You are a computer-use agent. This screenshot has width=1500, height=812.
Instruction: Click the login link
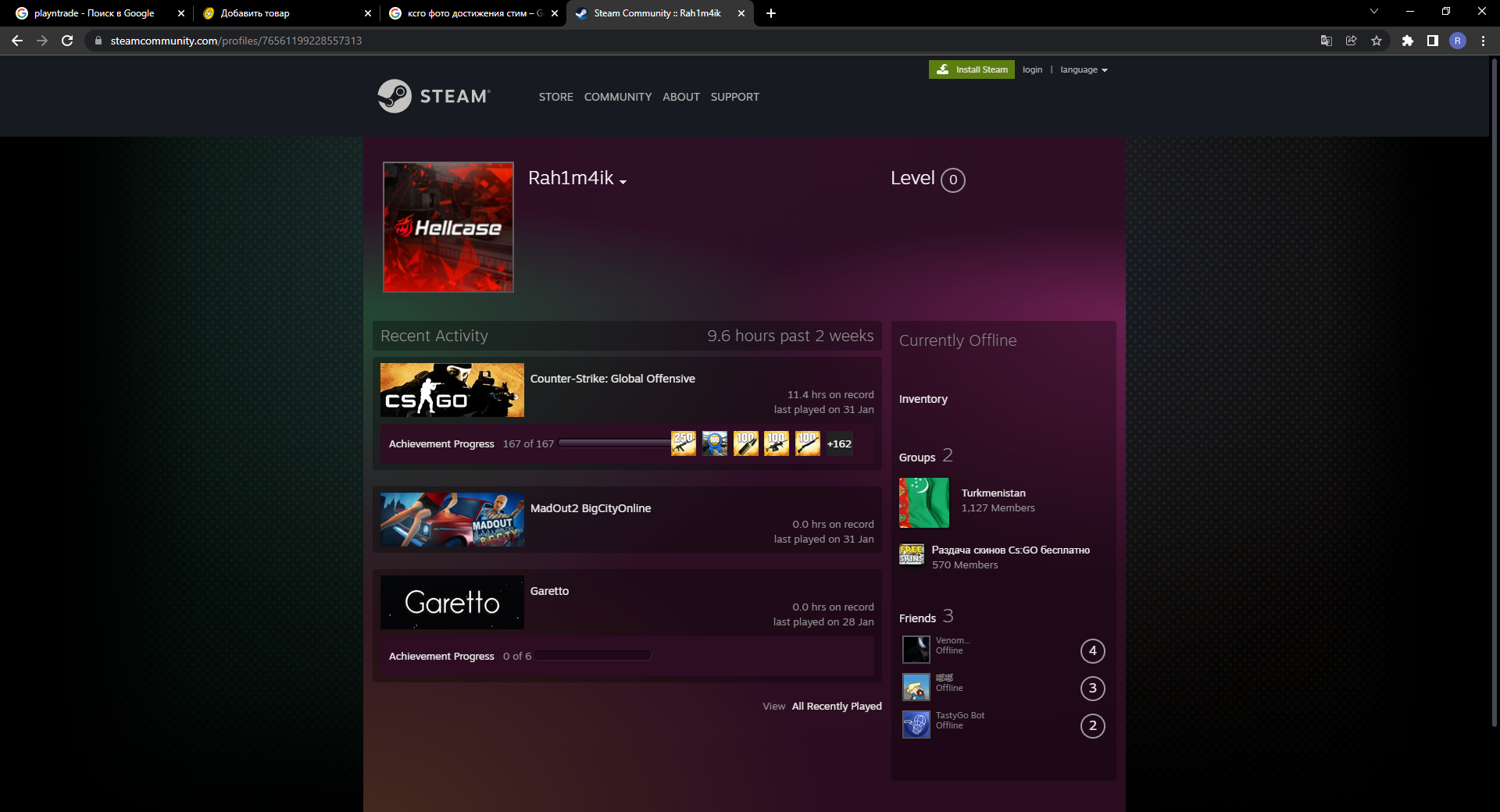(x=1032, y=69)
